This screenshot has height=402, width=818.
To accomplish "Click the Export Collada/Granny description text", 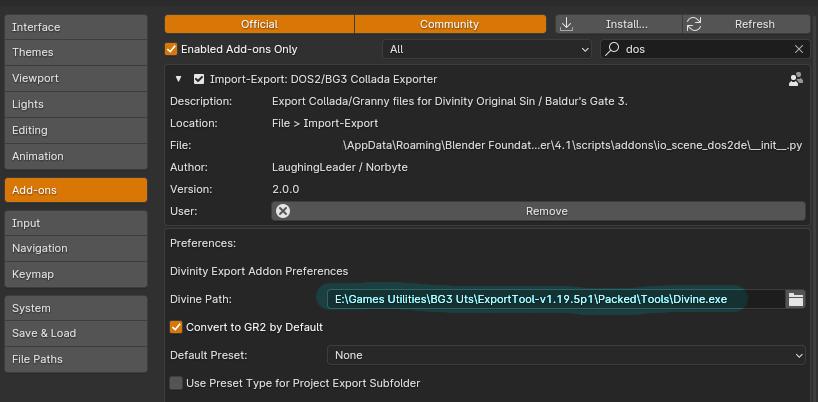I will point(450,102).
